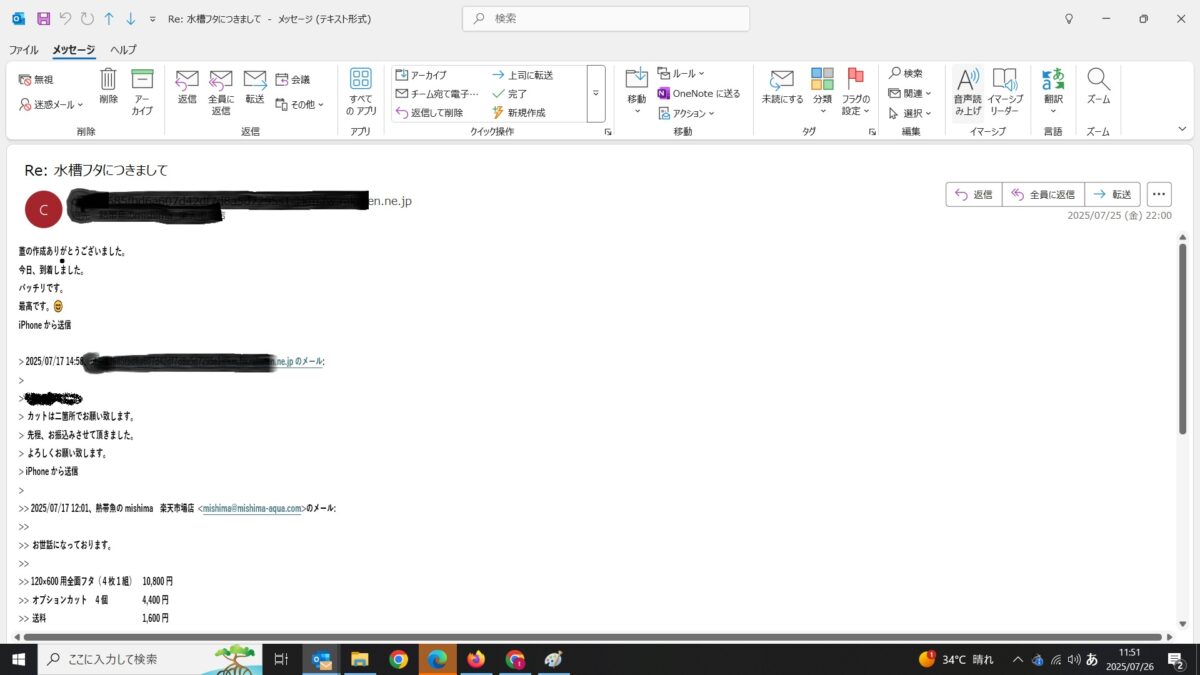Viewport: 1200px width, 675px height.
Task: Click the mishima@mishima-aqua.com link
Action: click(x=252, y=508)
